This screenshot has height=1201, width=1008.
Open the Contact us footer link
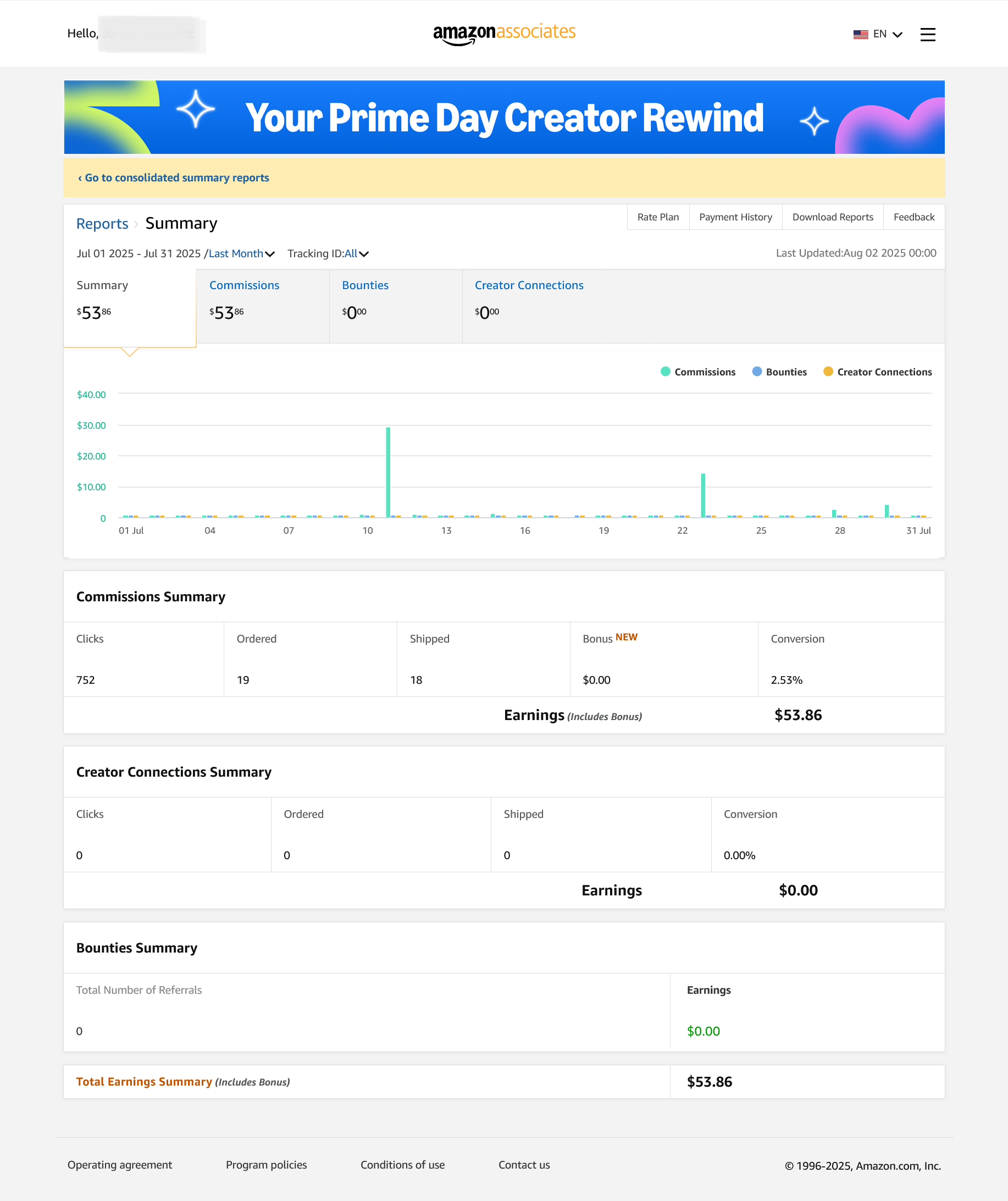[x=524, y=1165]
